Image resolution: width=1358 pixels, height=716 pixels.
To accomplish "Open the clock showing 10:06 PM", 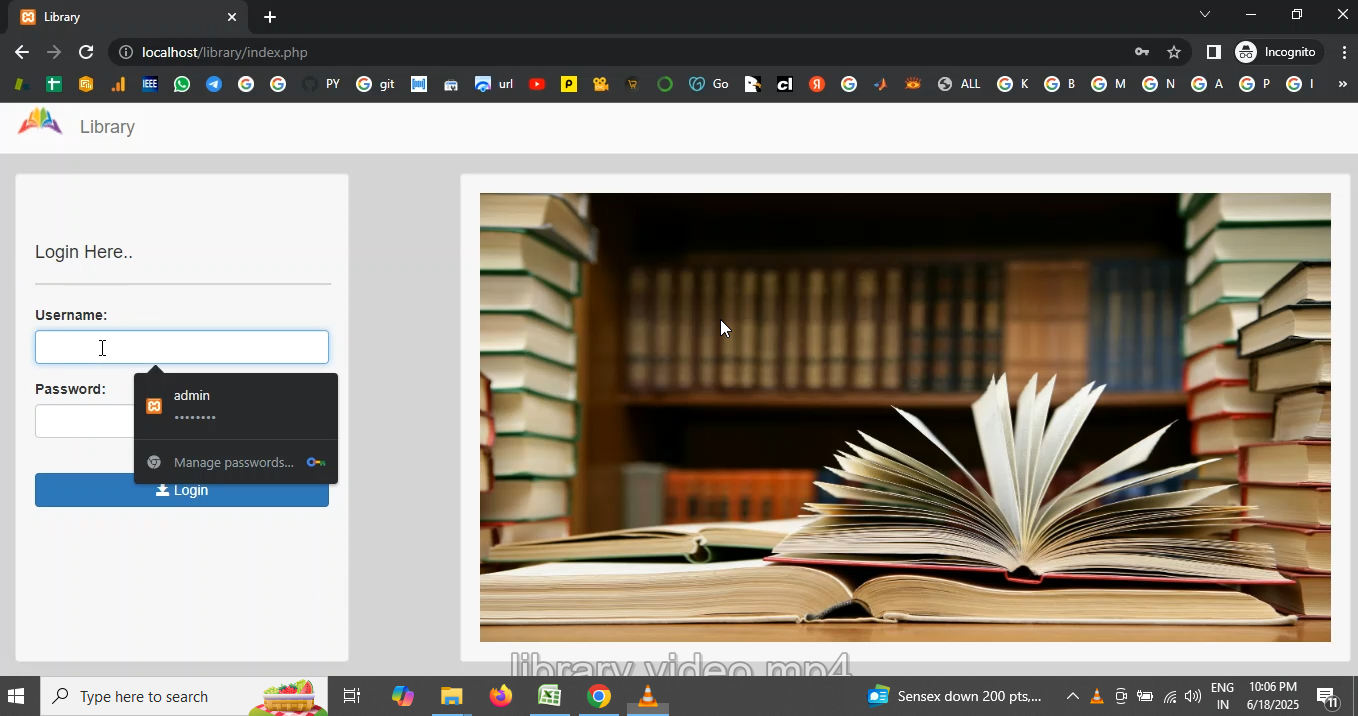I will tap(1272, 696).
